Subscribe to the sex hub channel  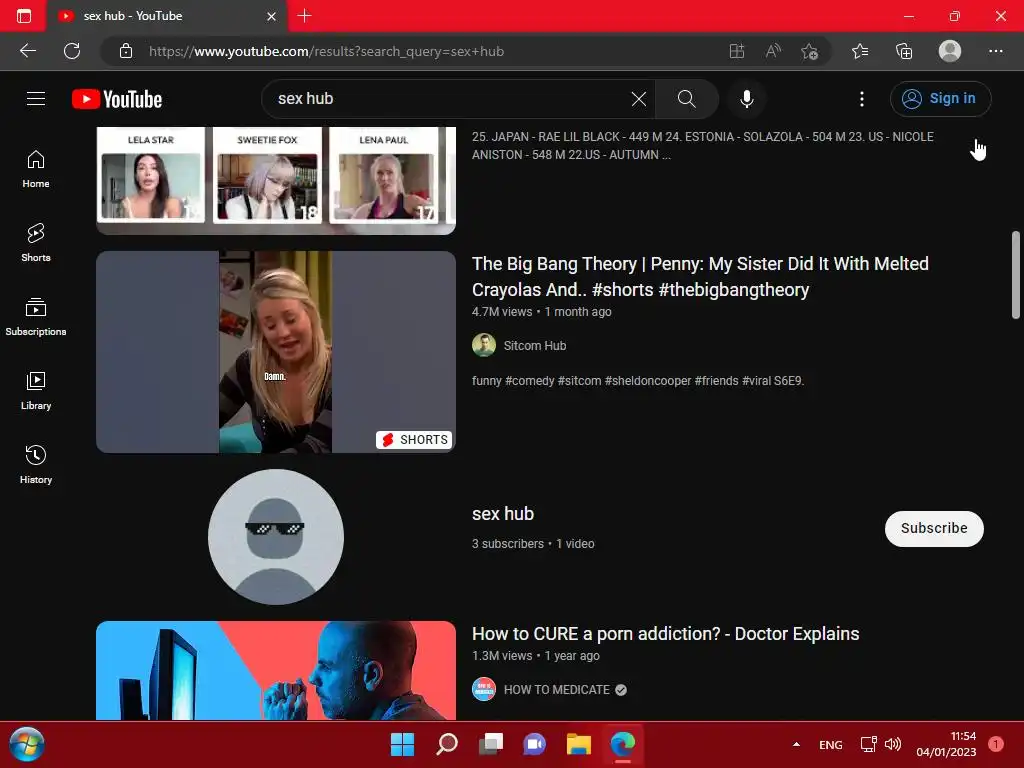934,528
